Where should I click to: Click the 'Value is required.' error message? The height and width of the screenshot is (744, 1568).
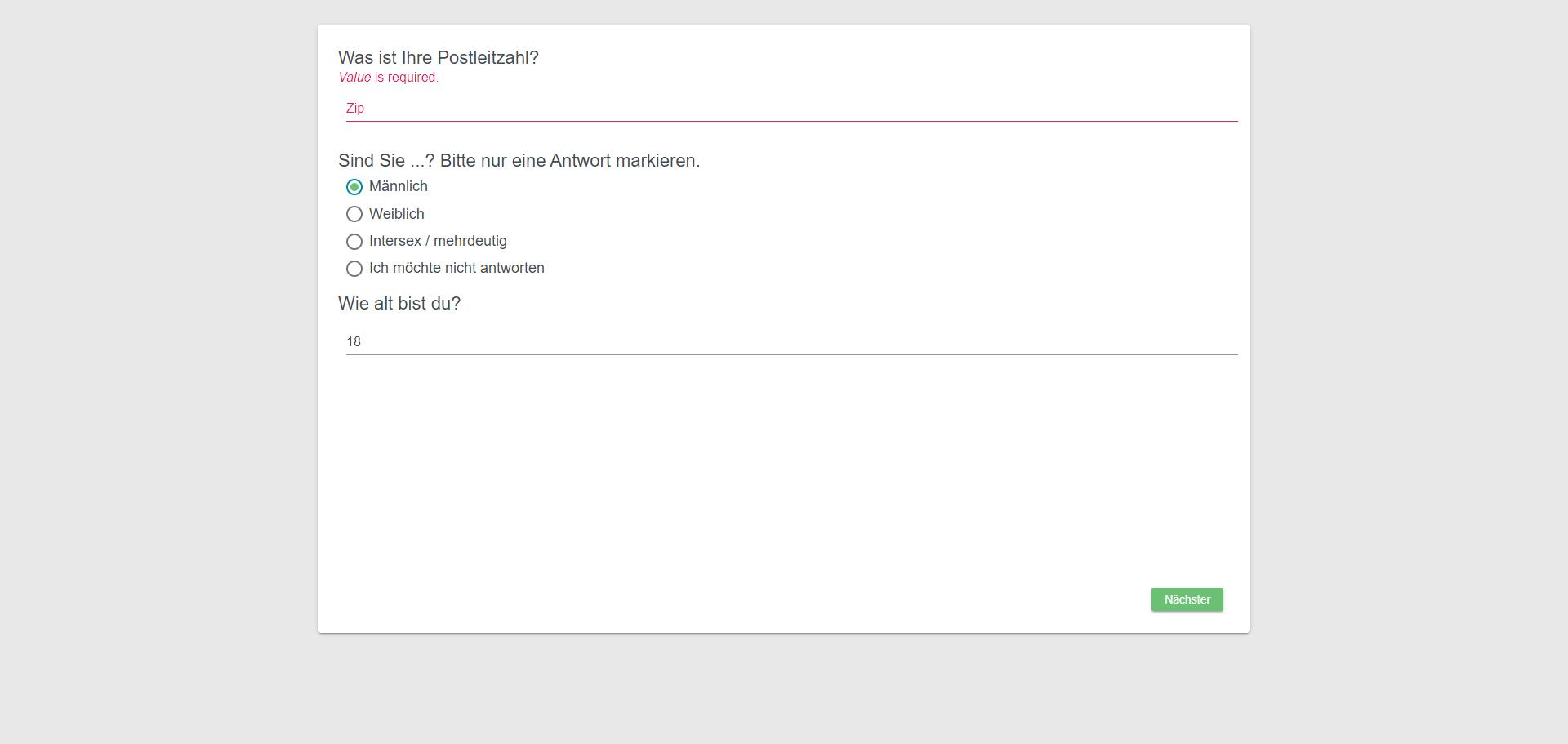389,78
